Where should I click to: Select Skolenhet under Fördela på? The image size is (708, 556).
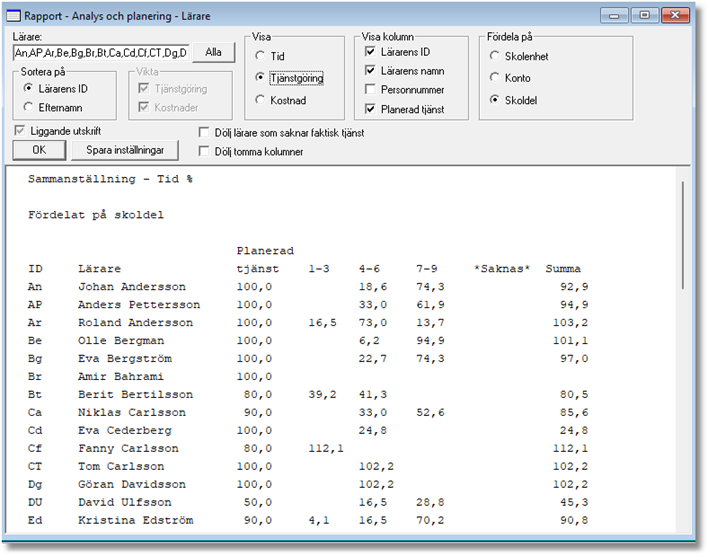[x=495, y=57]
